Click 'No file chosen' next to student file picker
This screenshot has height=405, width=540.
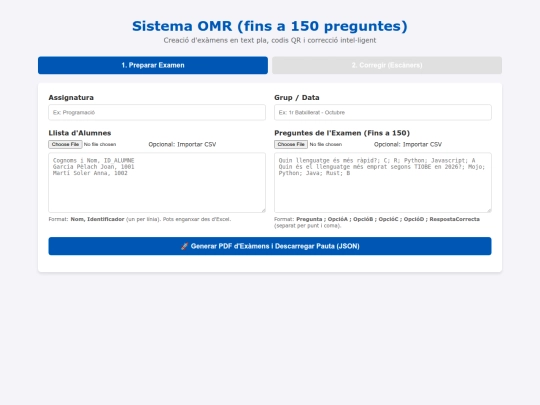[100, 144]
